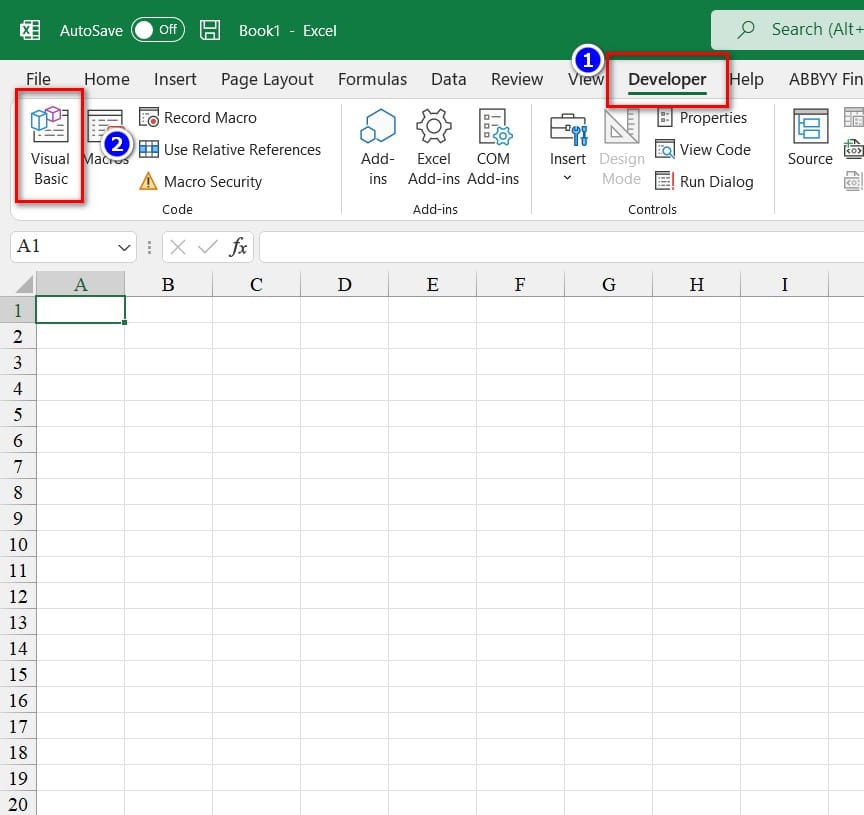Open COM Add-ins dialog

click(493, 147)
